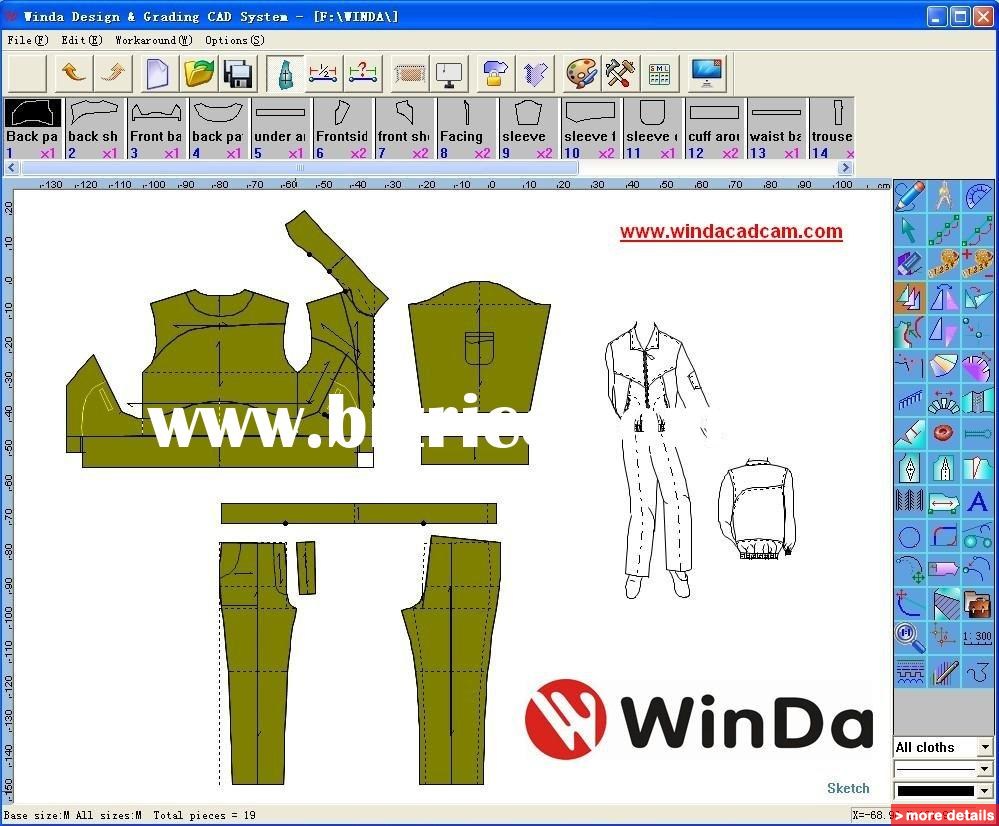Click the fabric marker layout toolbar icon
This screenshot has height=826, width=999.
[x=408, y=73]
